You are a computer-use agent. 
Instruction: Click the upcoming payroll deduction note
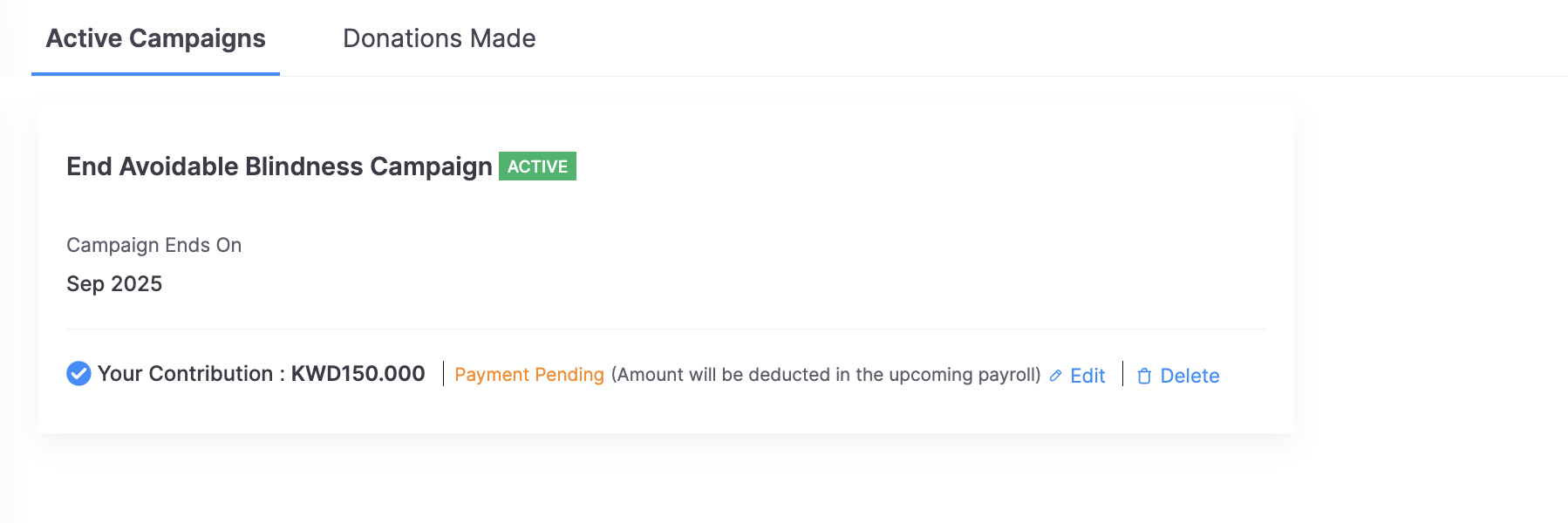825,375
